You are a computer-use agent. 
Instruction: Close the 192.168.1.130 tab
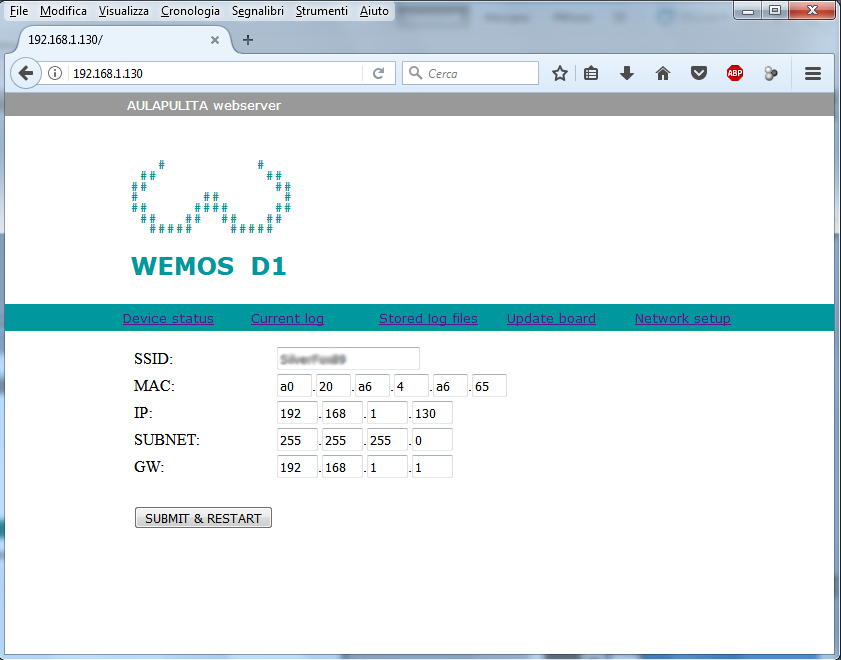point(215,40)
